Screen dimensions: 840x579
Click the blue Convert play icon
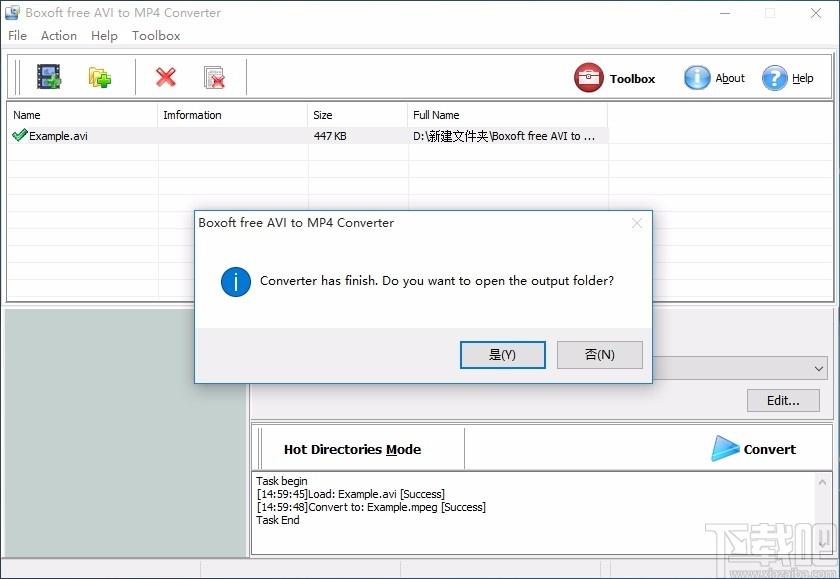[725, 448]
